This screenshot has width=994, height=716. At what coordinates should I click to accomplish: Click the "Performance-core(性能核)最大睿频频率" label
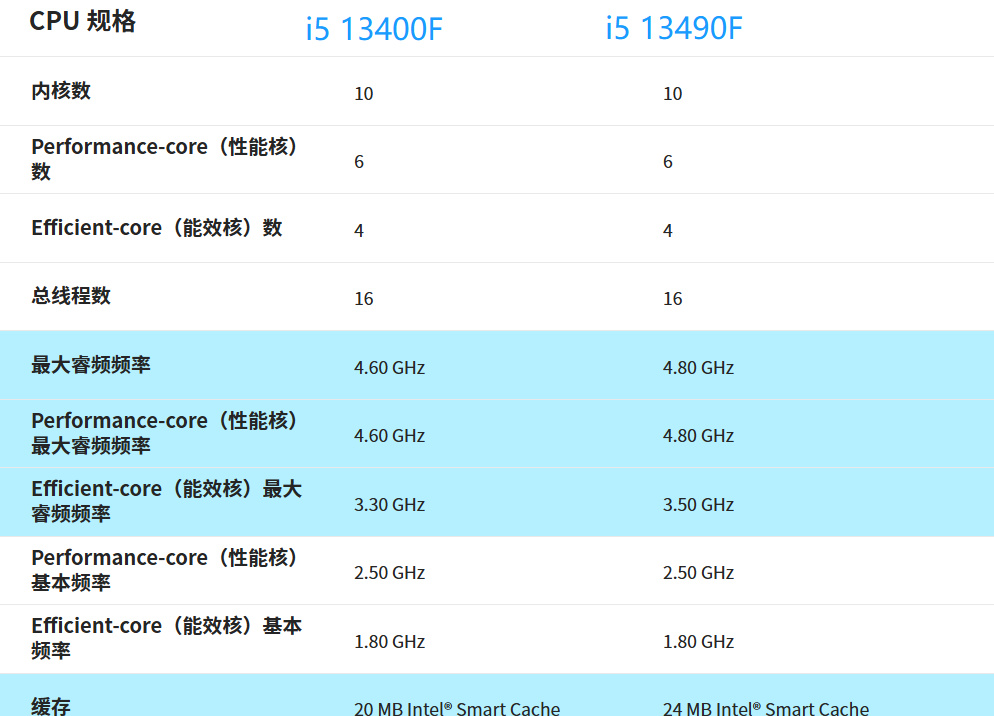(x=165, y=433)
